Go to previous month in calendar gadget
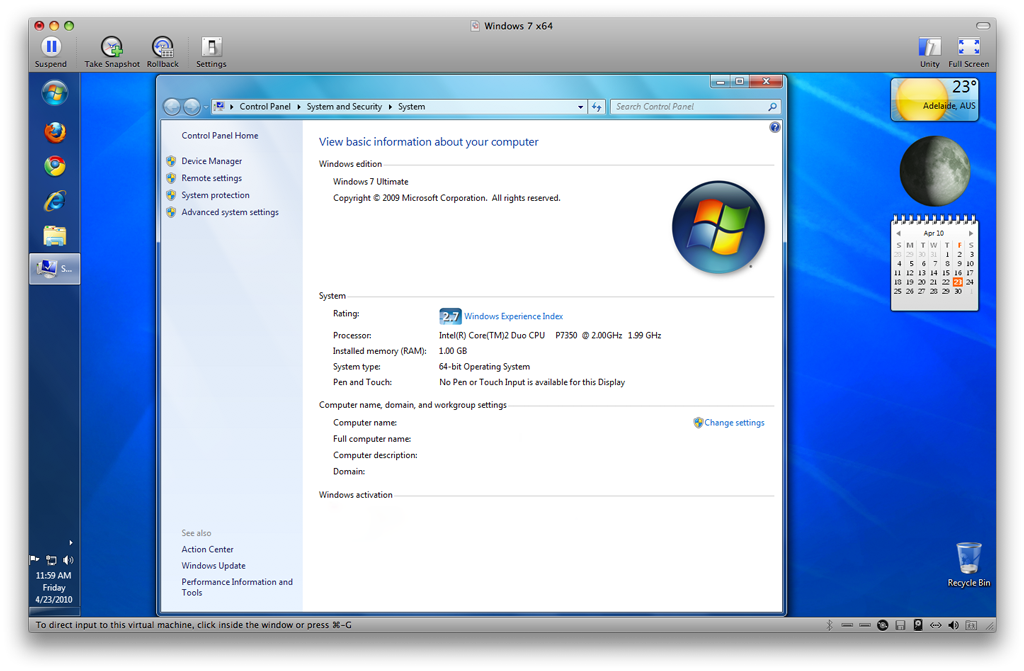Image resolution: width=1024 pixels, height=671 pixels. (x=899, y=233)
